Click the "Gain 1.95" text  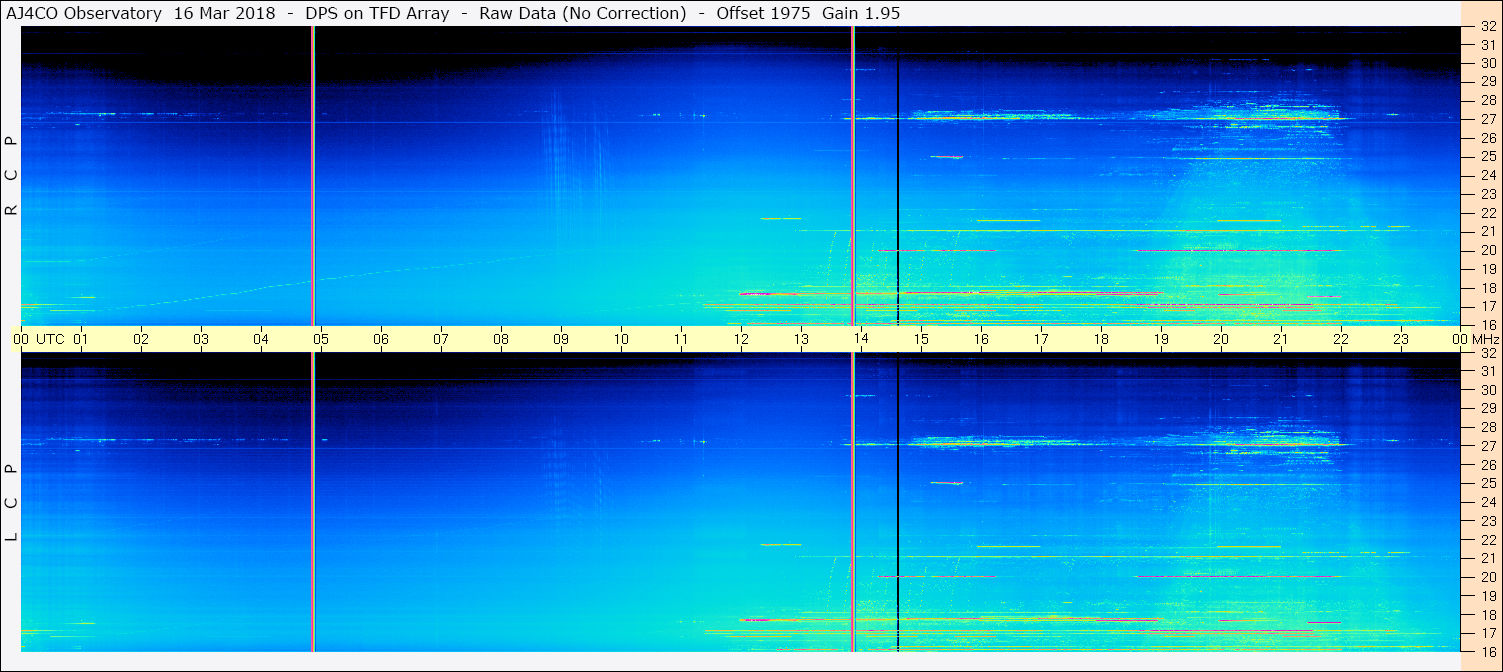tap(859, 13)
